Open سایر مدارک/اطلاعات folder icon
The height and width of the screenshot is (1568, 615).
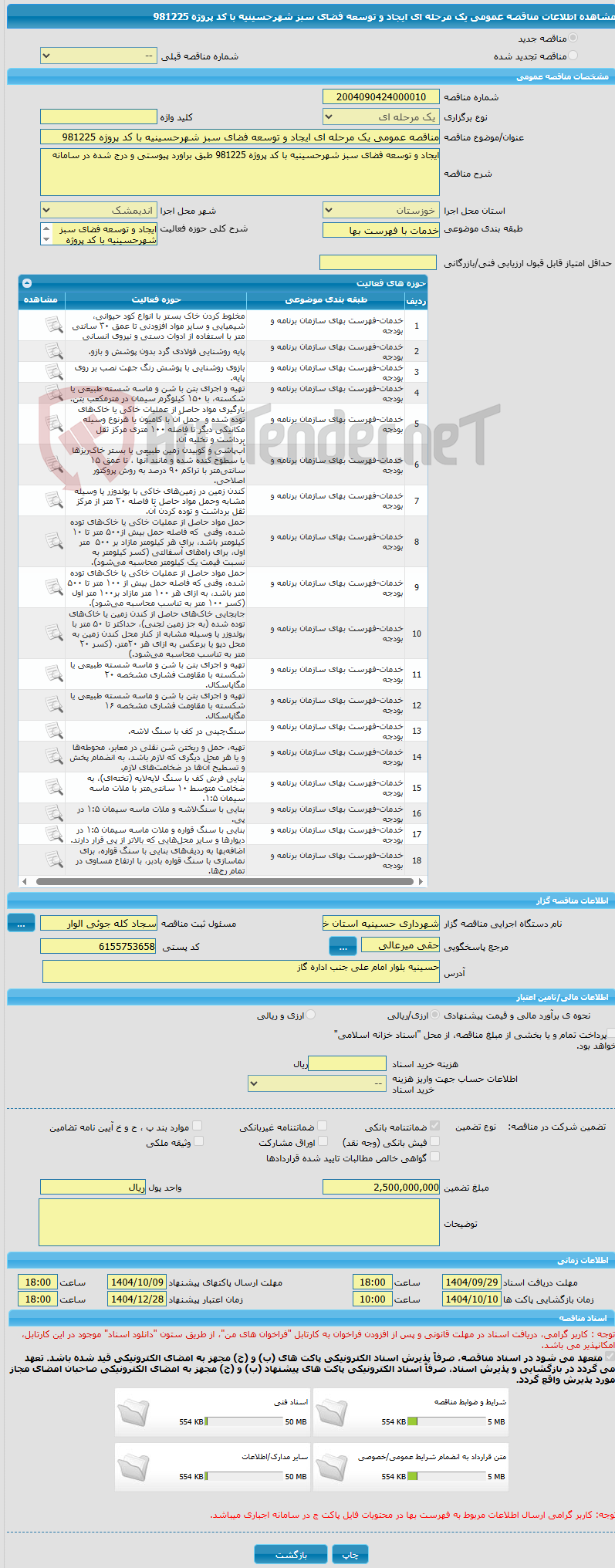[x=133, y=1468]
